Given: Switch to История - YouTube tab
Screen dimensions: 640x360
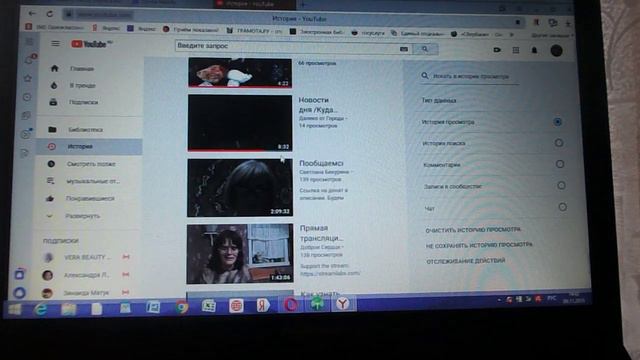Looking at the screenshot, I should tap(254, 4).
